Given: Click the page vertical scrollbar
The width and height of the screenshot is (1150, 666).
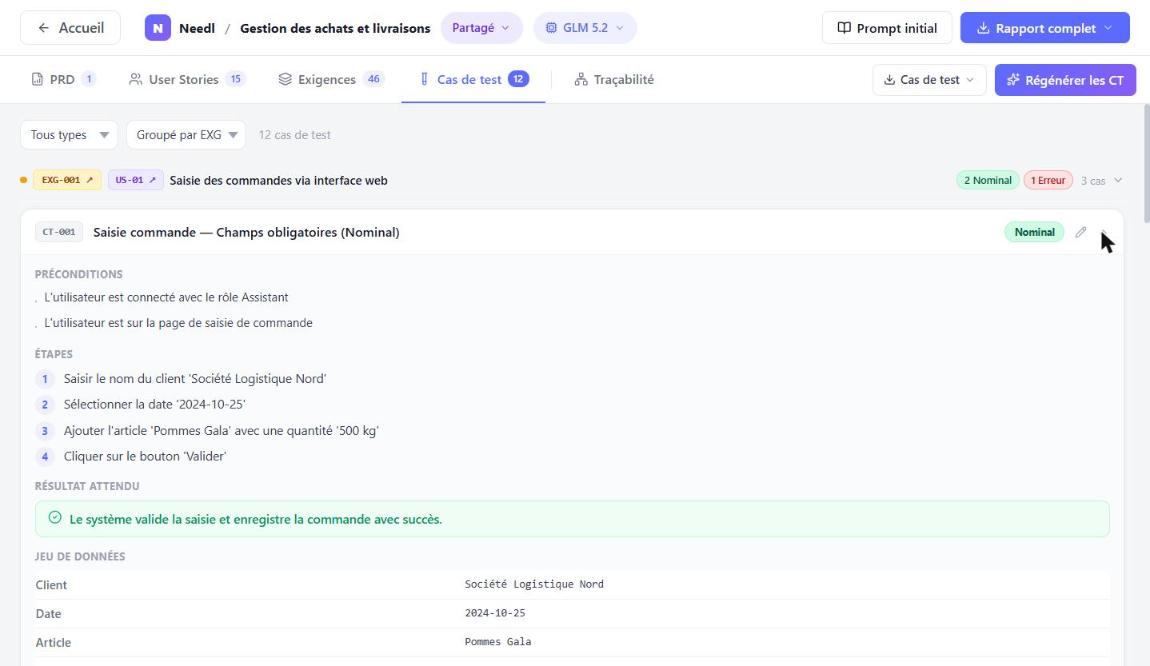Looking at the screenshot, I should (1146, 163).
